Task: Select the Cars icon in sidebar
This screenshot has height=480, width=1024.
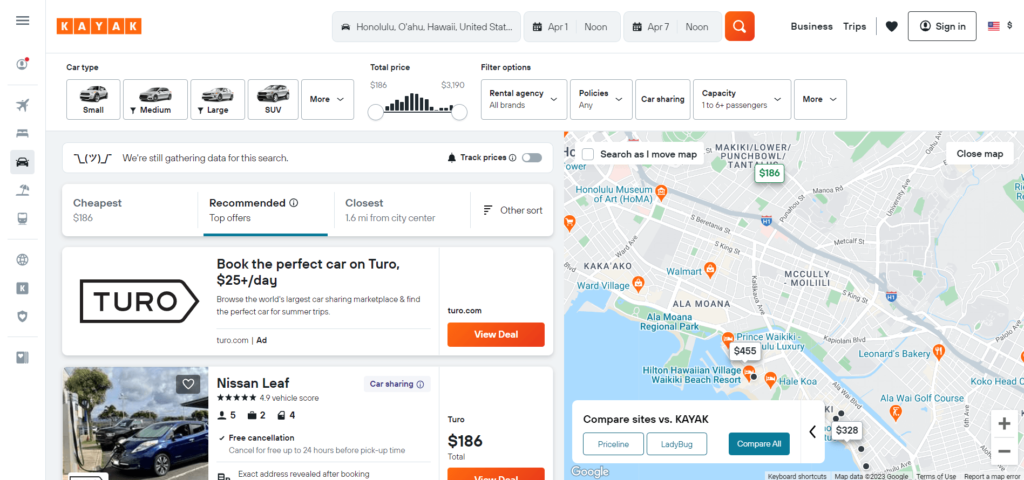Action: tap(22, 162)
